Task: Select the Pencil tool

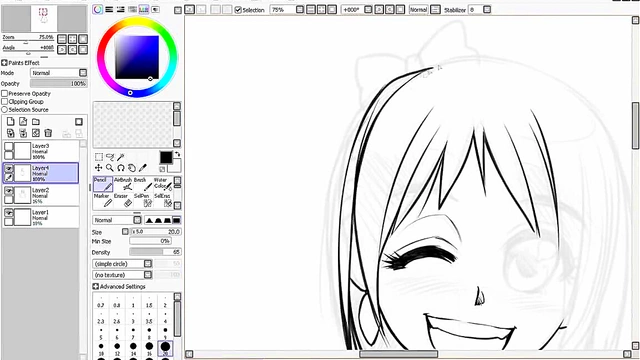Action: (x=103, y=184)
